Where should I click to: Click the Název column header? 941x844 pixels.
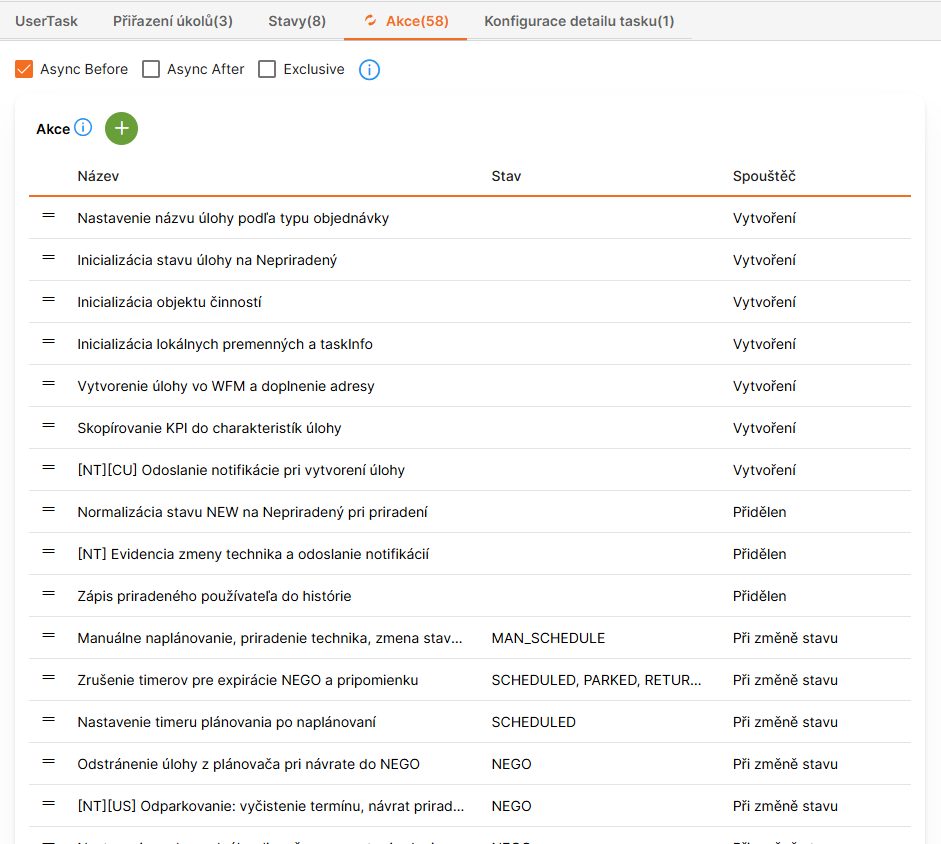click(98, 176)
